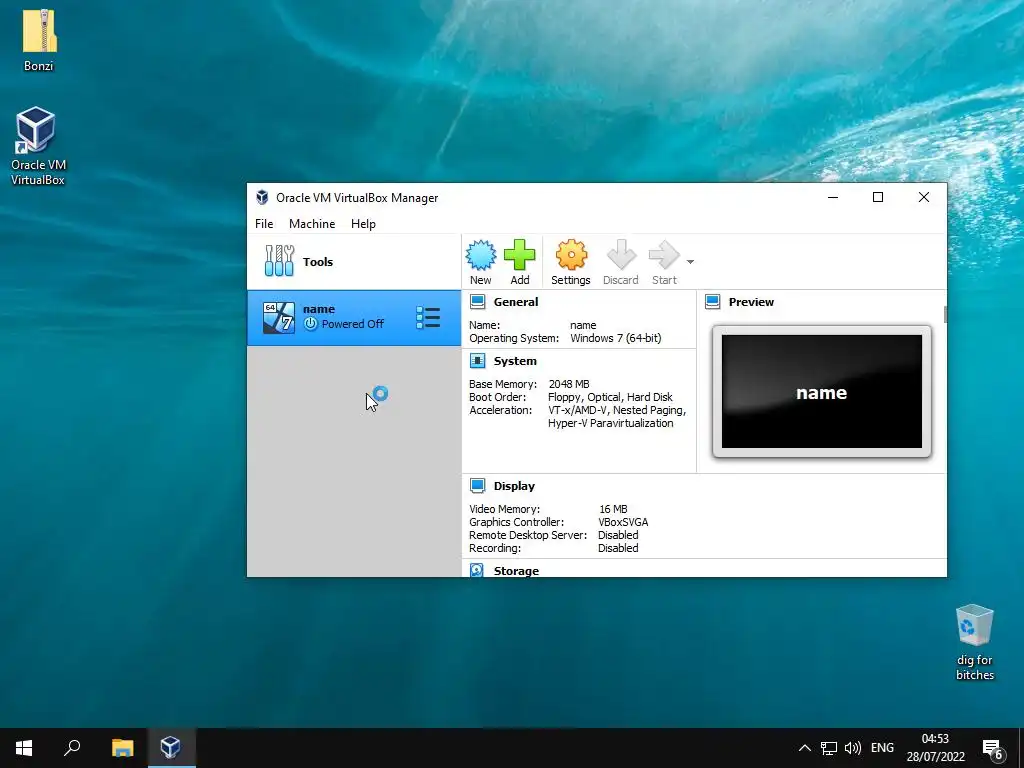
Task: Open the machine tools list icon next to name
Action: [x=428, y=317]
